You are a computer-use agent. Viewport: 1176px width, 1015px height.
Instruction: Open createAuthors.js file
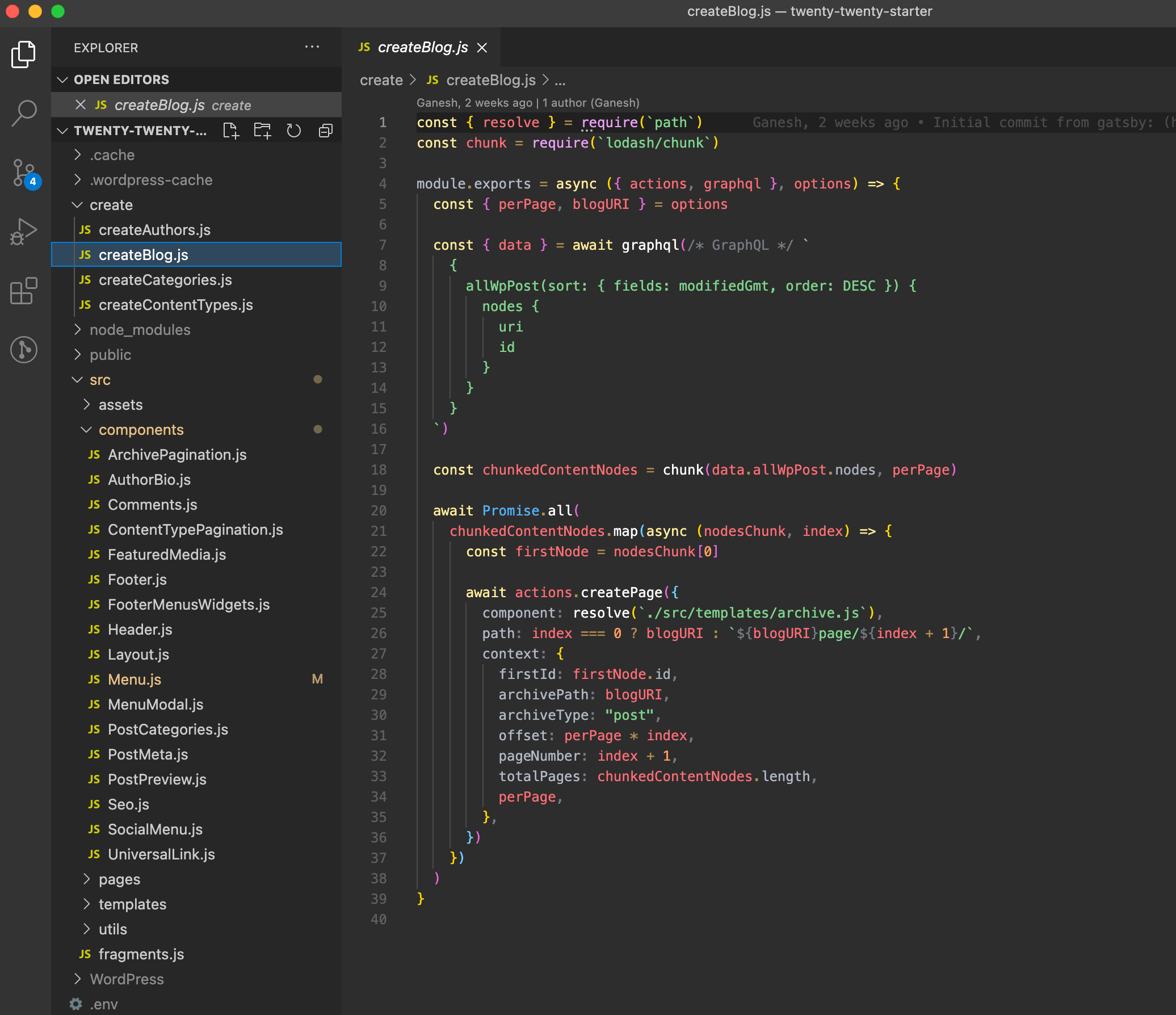(x=196, y=230)
